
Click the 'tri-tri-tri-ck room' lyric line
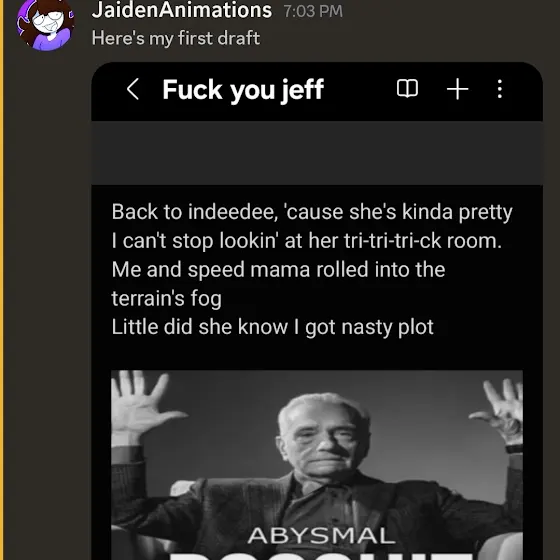307,240
